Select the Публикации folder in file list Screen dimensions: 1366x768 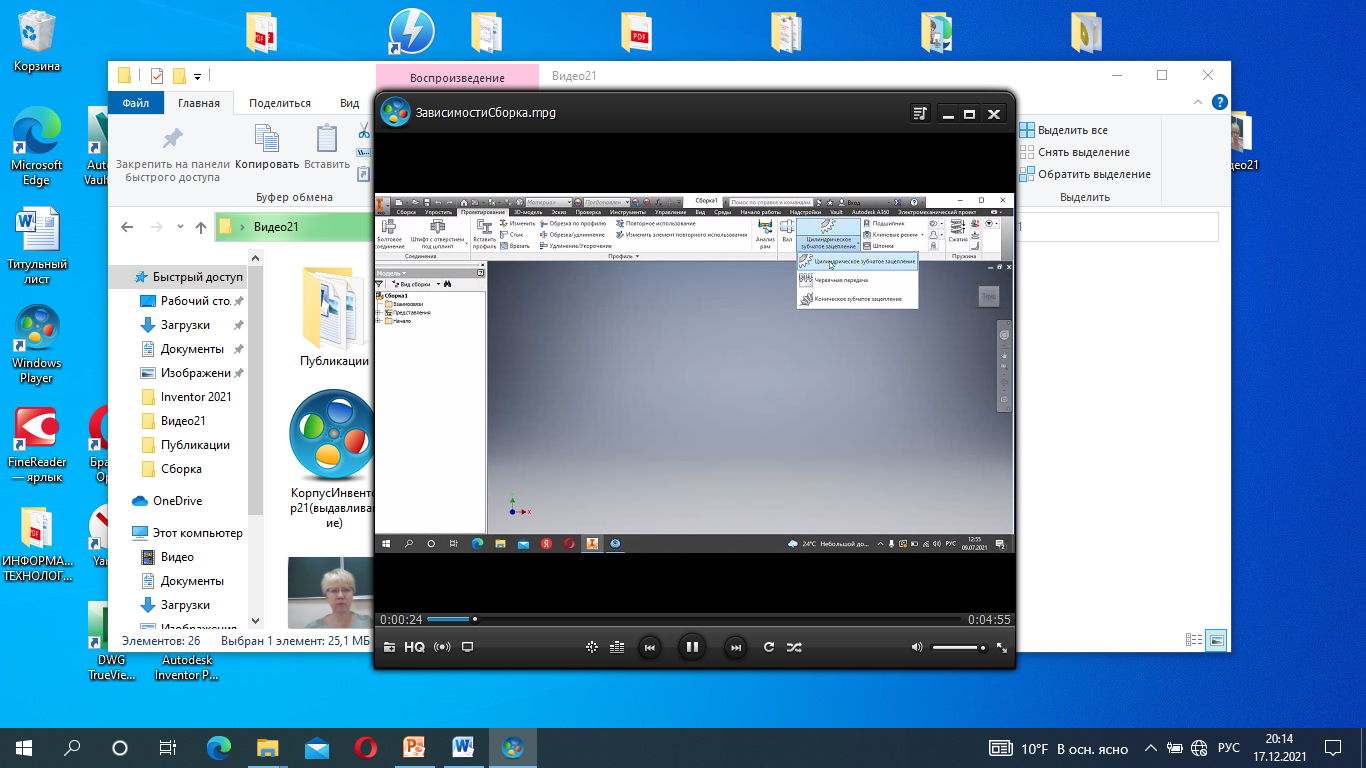coord(334,318)
